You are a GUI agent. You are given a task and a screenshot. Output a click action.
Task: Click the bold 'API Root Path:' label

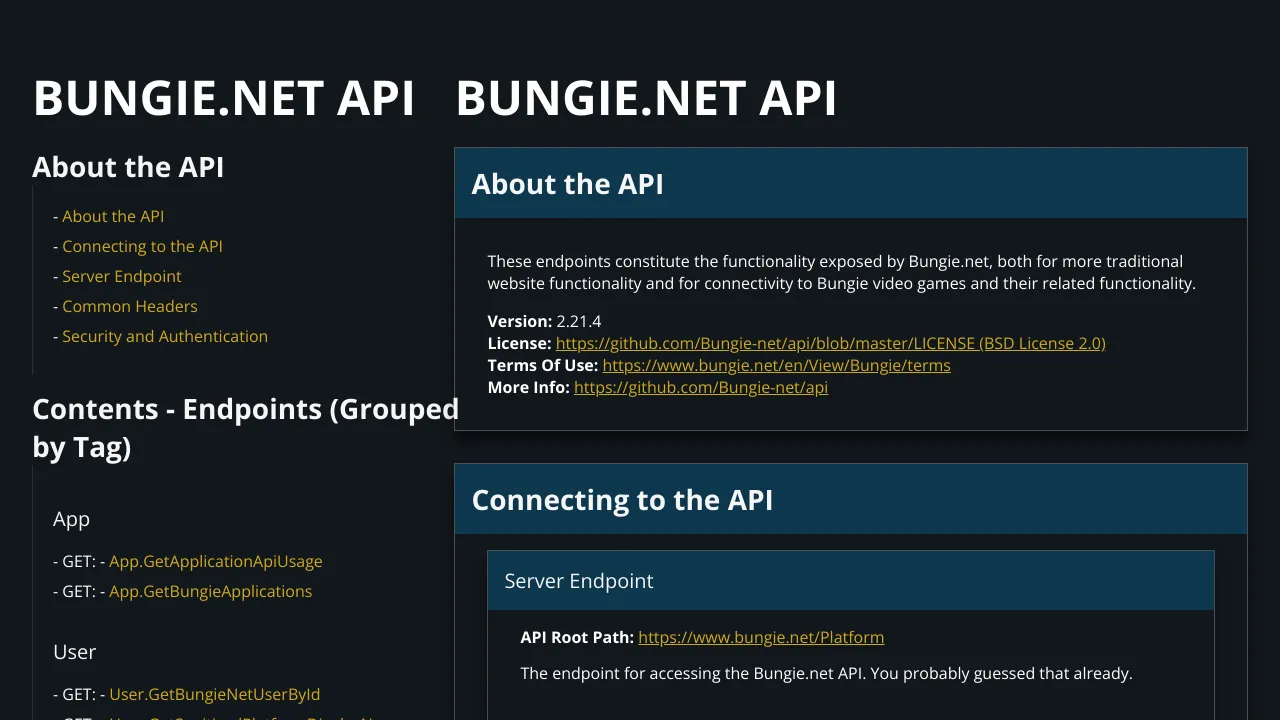click(x=577, y=637)
